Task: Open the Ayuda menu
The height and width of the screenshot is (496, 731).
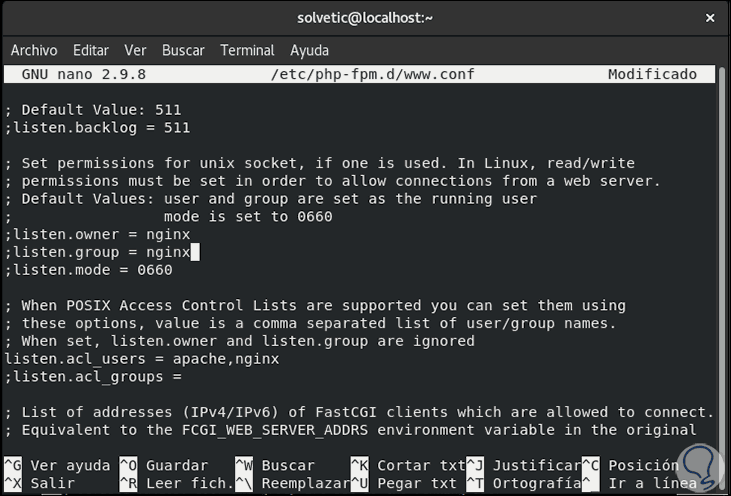Action: [309, 50]
